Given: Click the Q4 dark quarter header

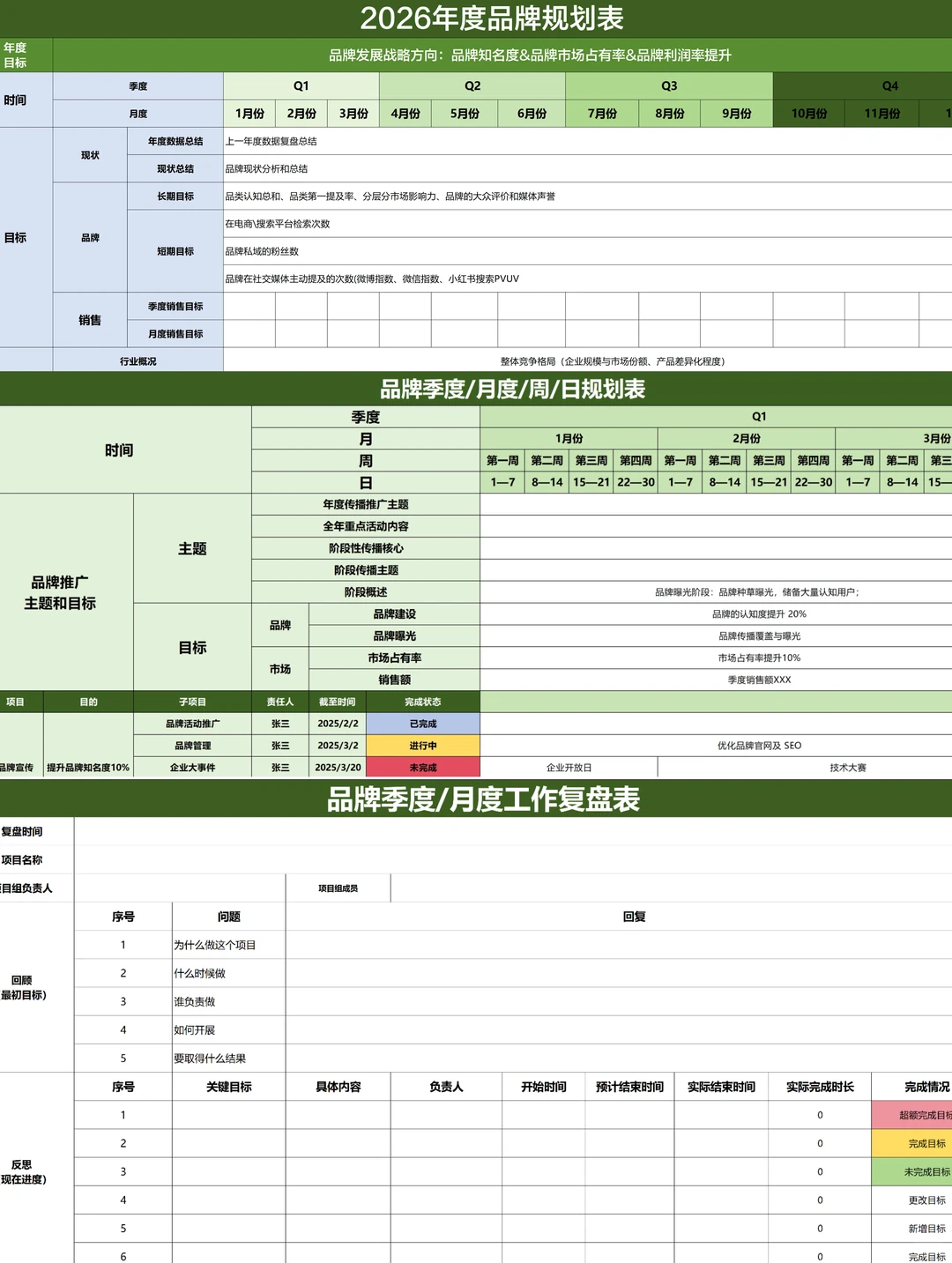Looking at the screenshot, I should coord(890,85).
